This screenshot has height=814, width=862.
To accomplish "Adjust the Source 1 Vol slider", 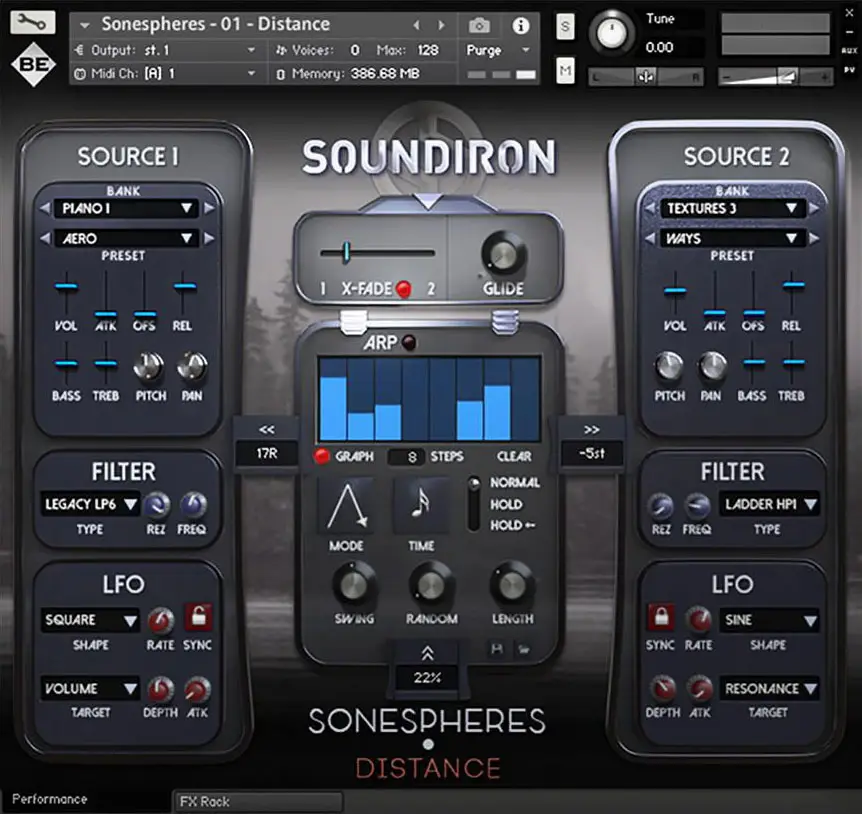I will coord(66,286).
